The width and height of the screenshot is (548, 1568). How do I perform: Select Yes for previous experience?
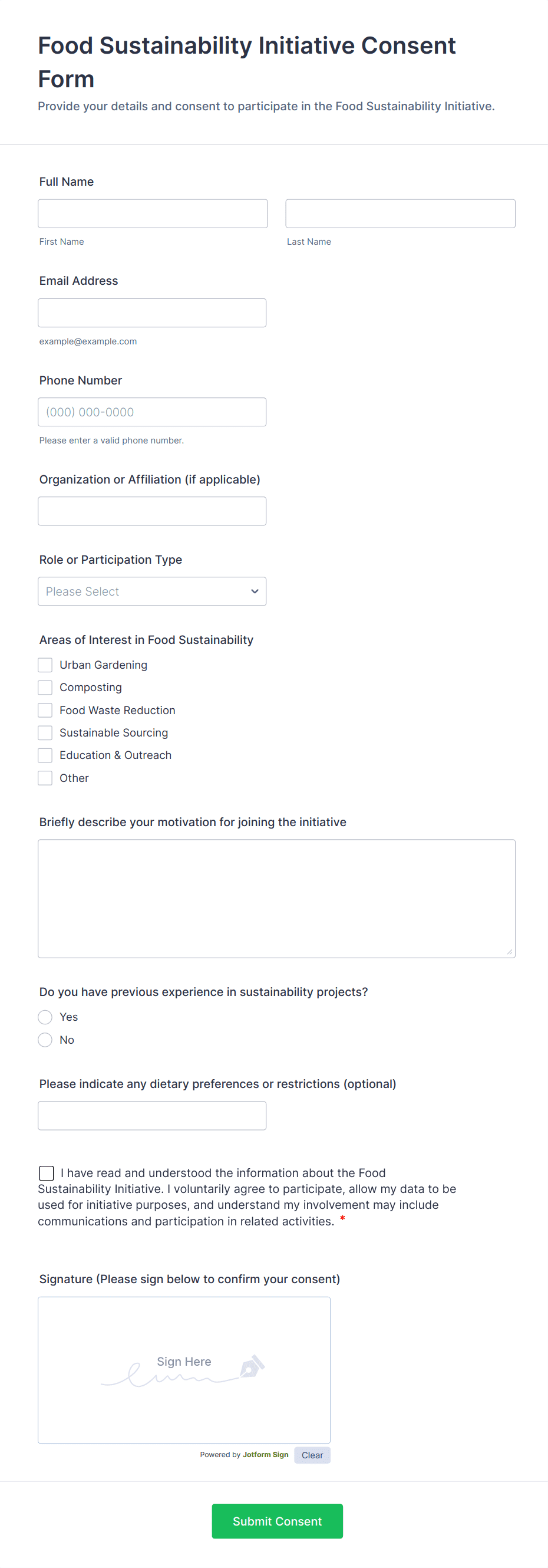click(x=45, y=1017)
